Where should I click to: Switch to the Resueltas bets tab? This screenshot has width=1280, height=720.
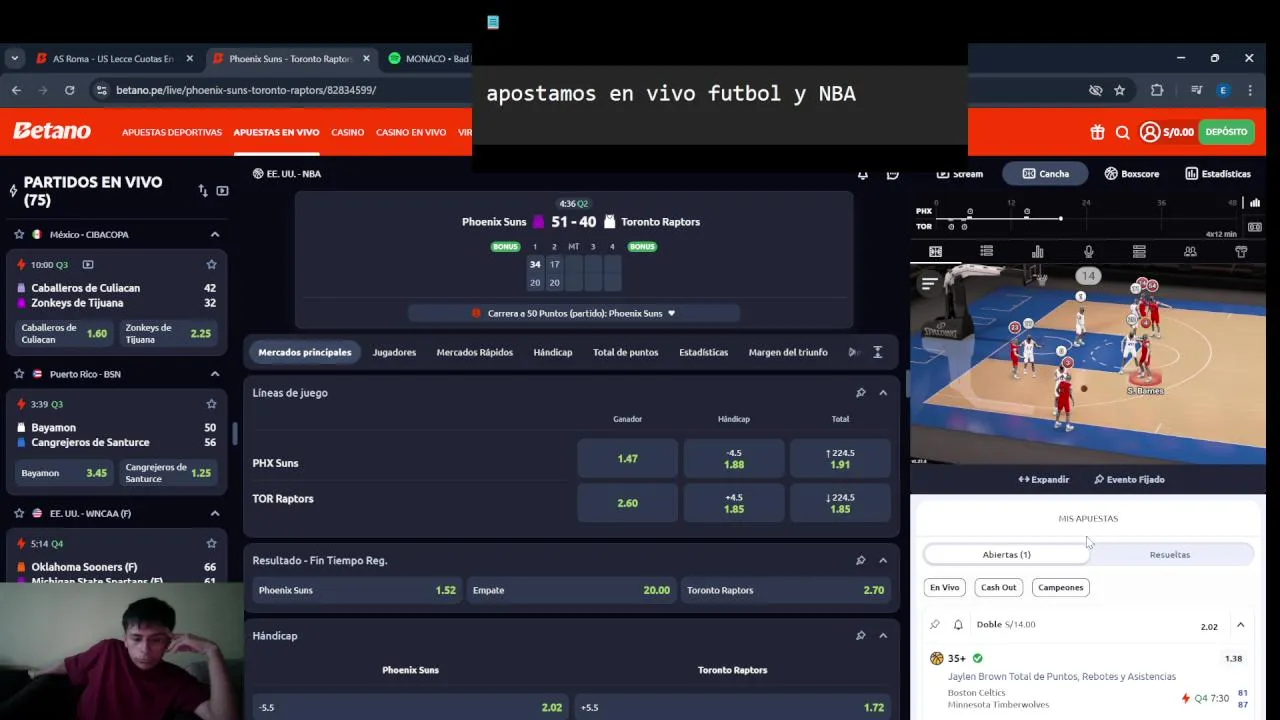pos(1170,555)
